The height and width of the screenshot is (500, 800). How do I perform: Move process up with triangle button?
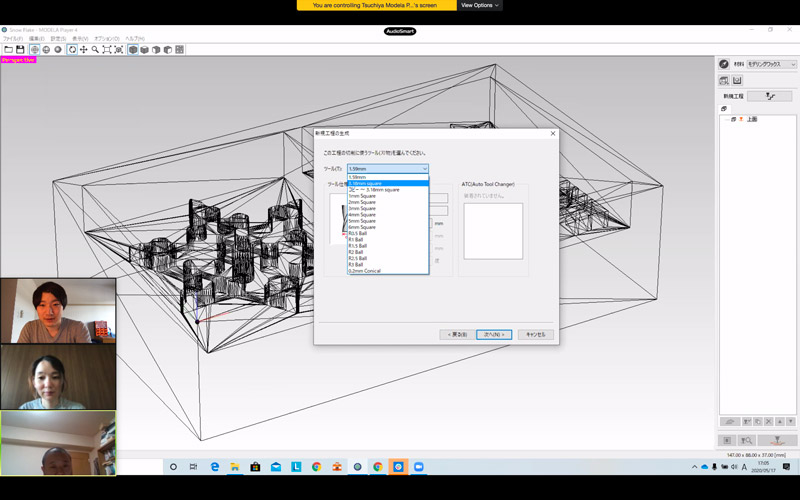pos(780,422)
